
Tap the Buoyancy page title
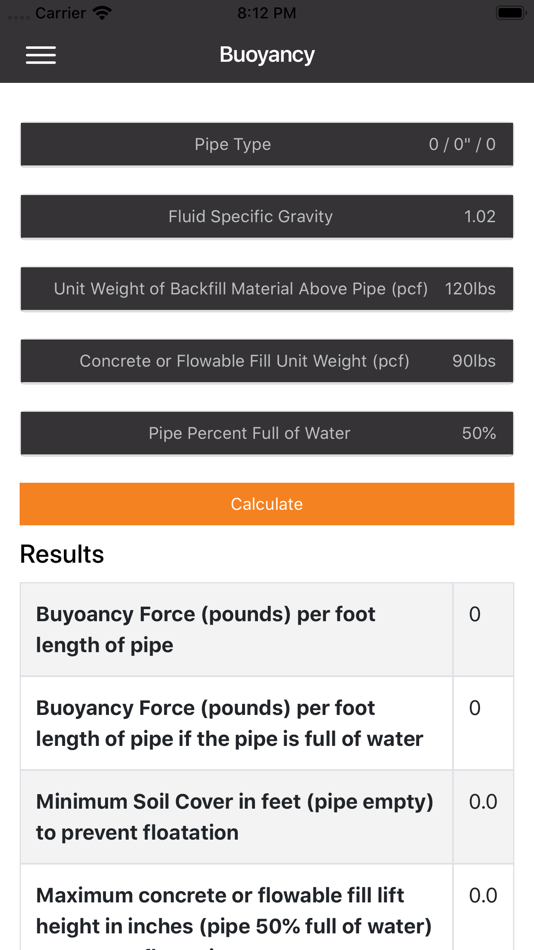[x=267, y=55]
